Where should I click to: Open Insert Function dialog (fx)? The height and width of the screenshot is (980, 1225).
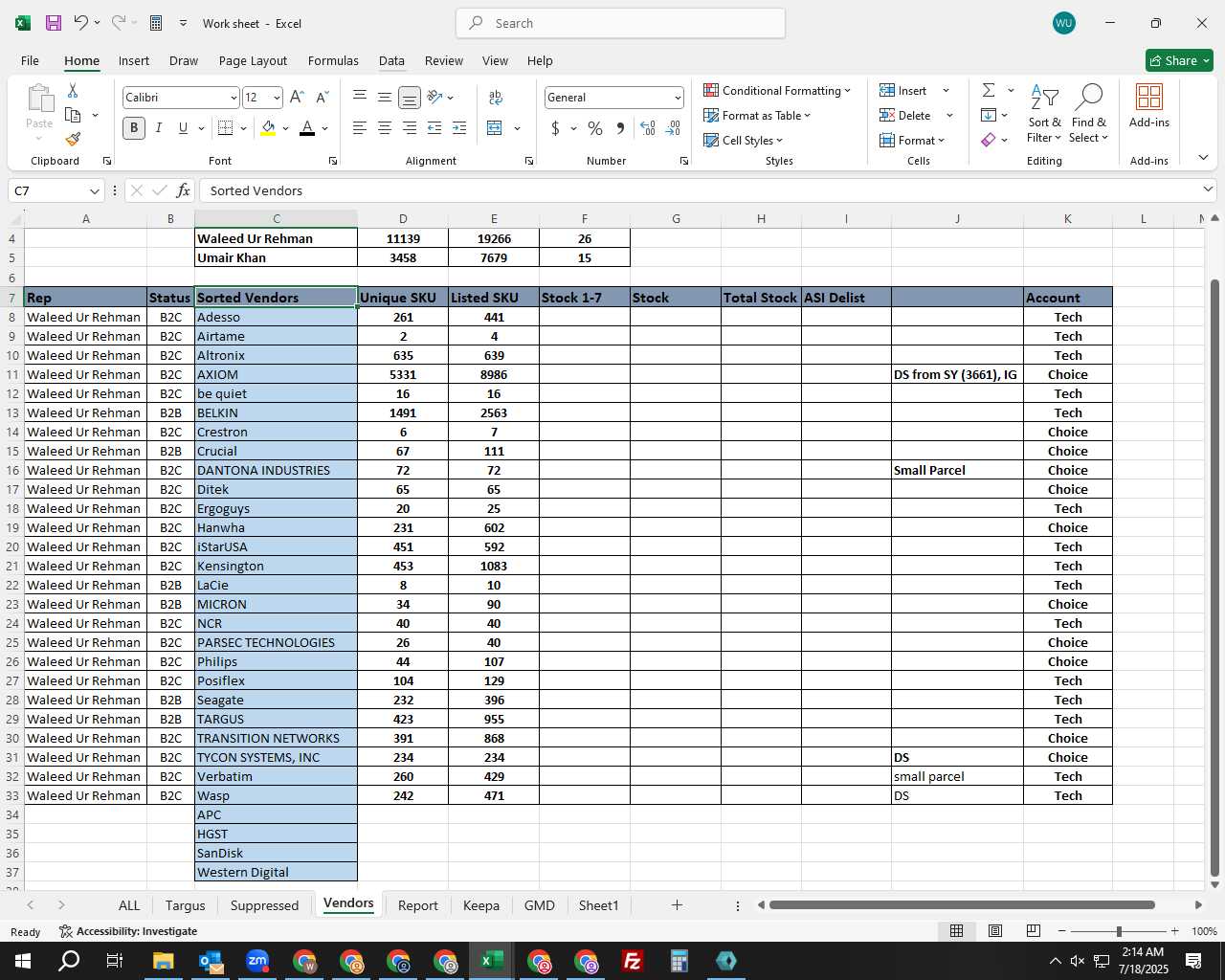183,190
